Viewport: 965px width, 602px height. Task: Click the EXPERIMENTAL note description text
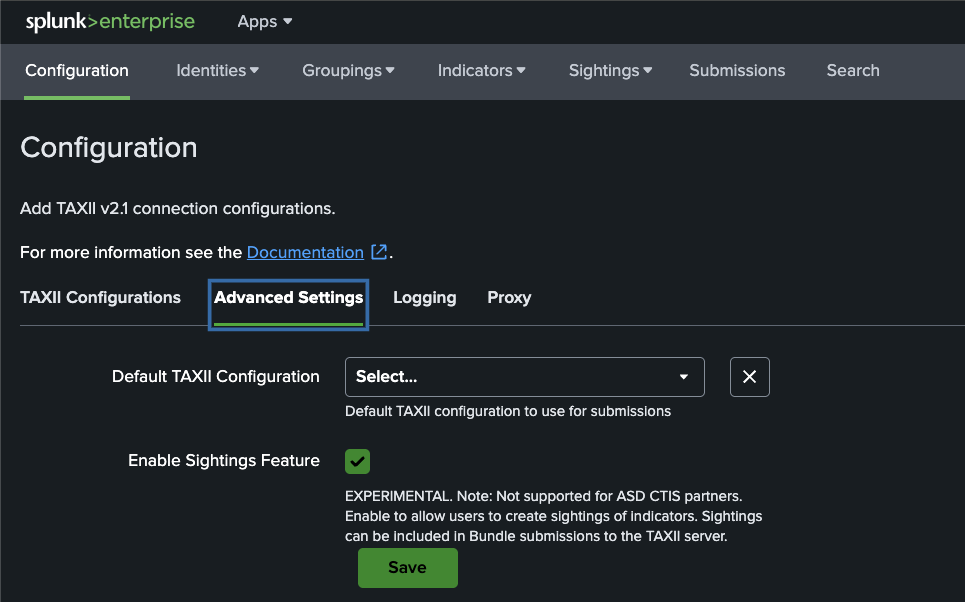[553, 516]
